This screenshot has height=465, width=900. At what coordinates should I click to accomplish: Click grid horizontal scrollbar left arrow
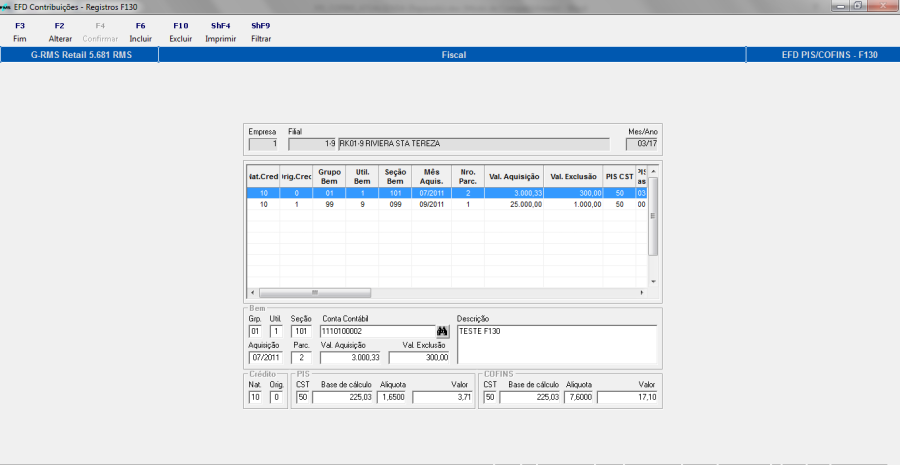(x=253, y=293)
